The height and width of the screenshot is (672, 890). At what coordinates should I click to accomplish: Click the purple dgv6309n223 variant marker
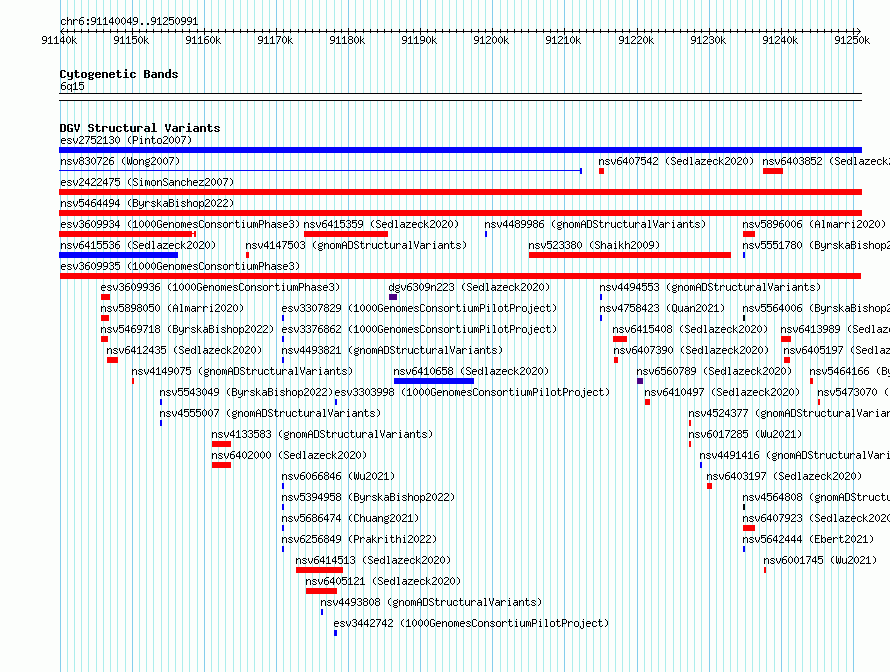[x=393, y=297]
